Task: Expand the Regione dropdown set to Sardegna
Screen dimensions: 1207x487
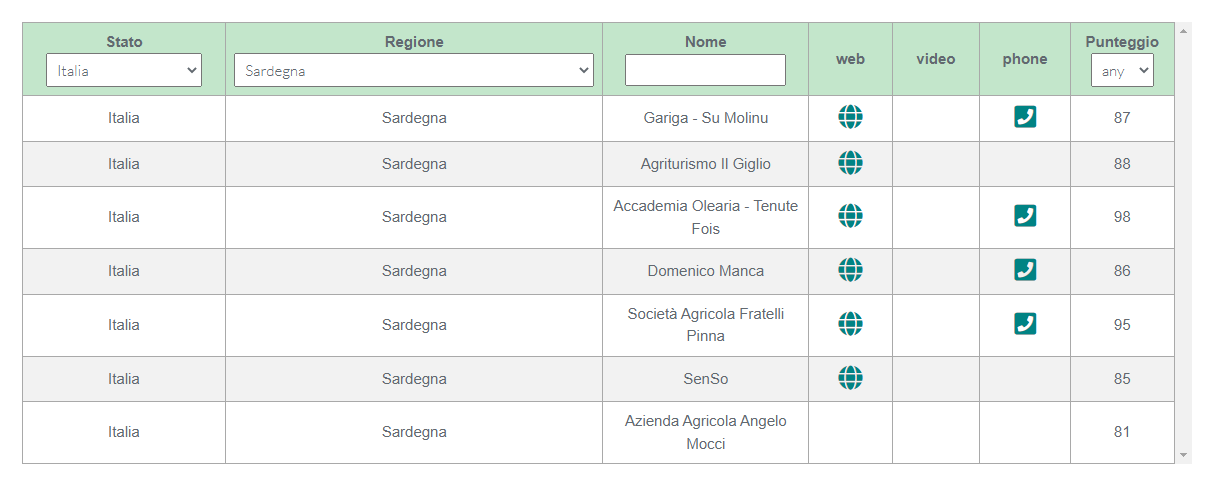Action: (414, 71)
